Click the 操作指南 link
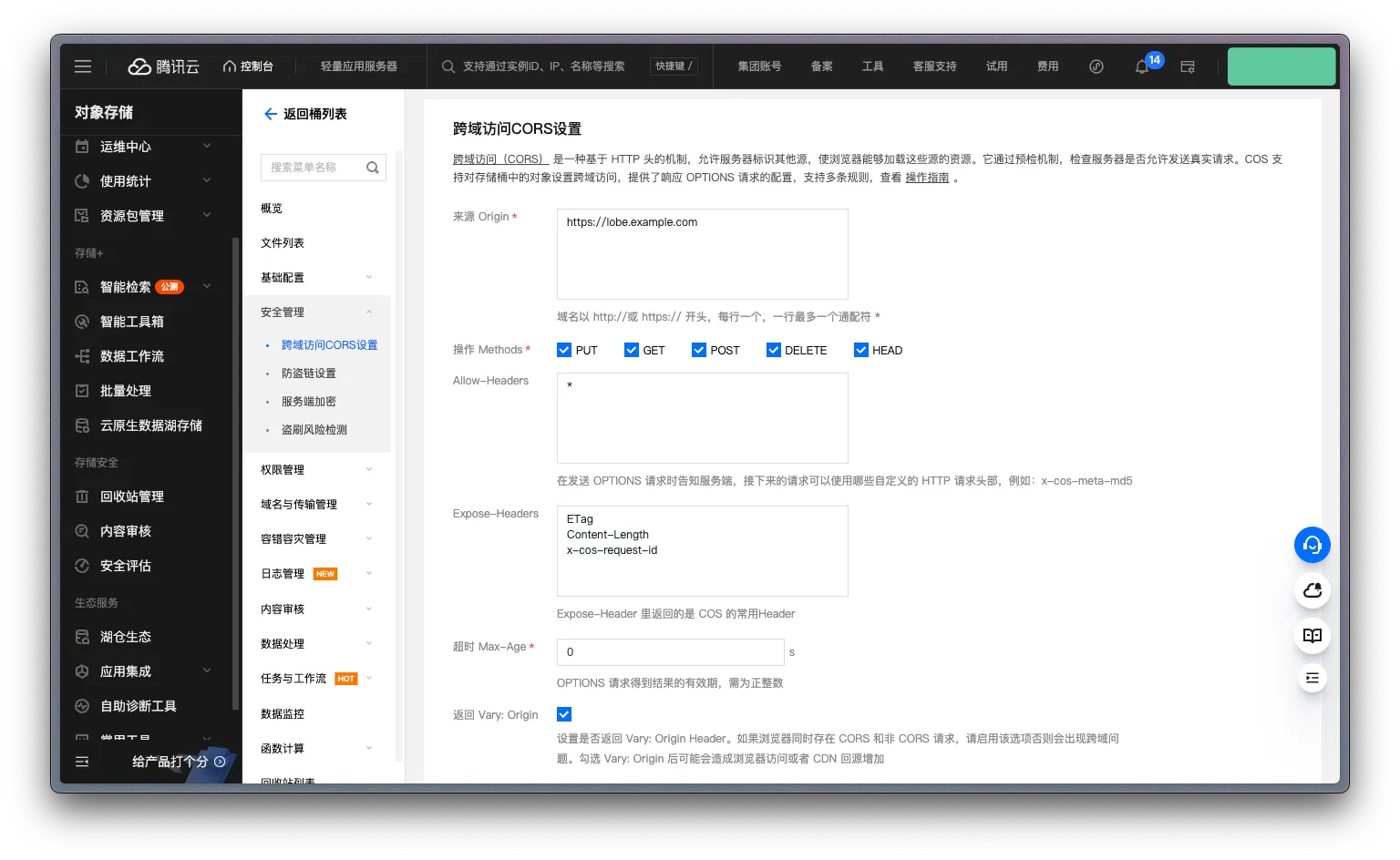This screenshot has height=860, width=1400. coord(928,178)
